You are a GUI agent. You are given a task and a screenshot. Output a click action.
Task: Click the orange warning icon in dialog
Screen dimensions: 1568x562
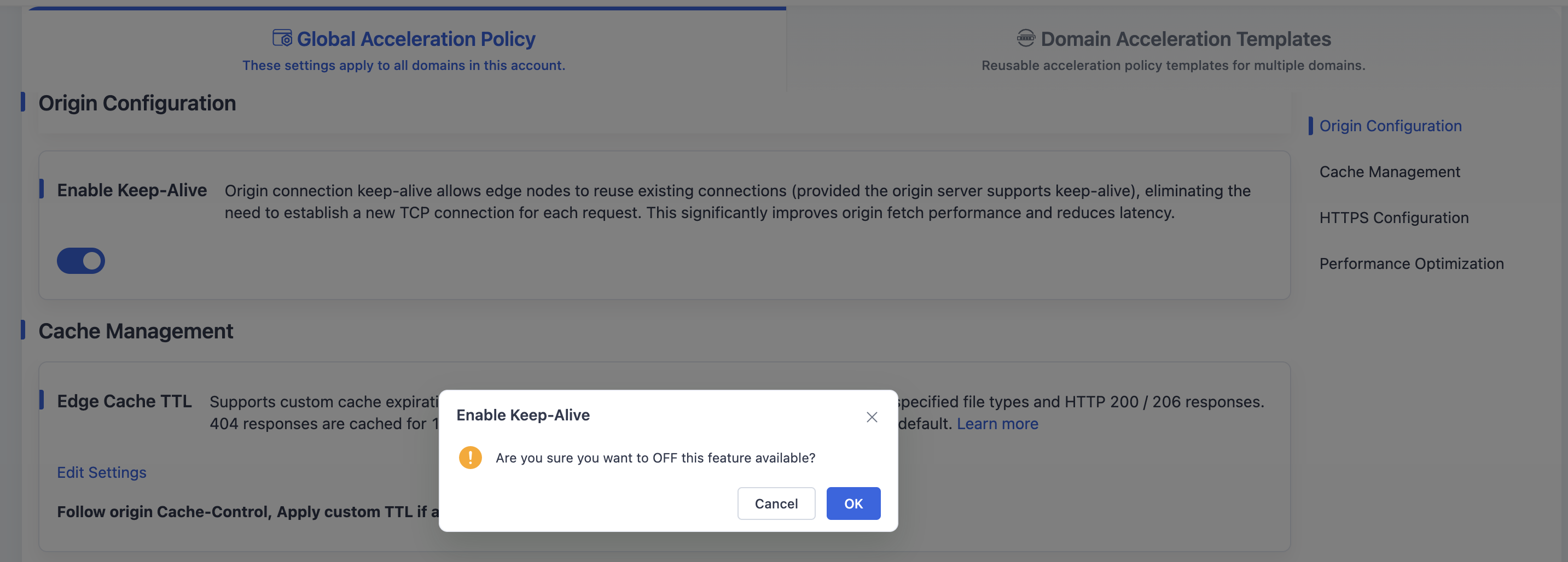470,458
